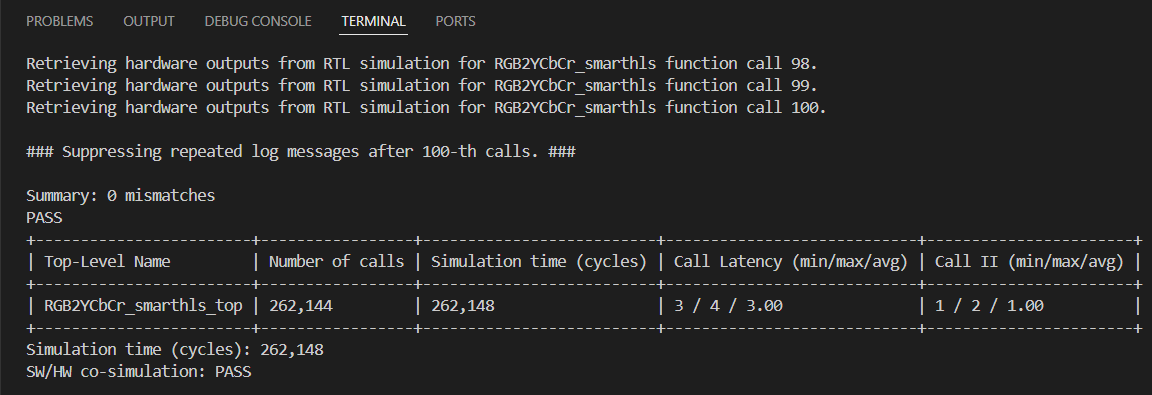Select the DEBUG CONSOLE tab
The image size is (1152, 395).
tap(258, 21)
